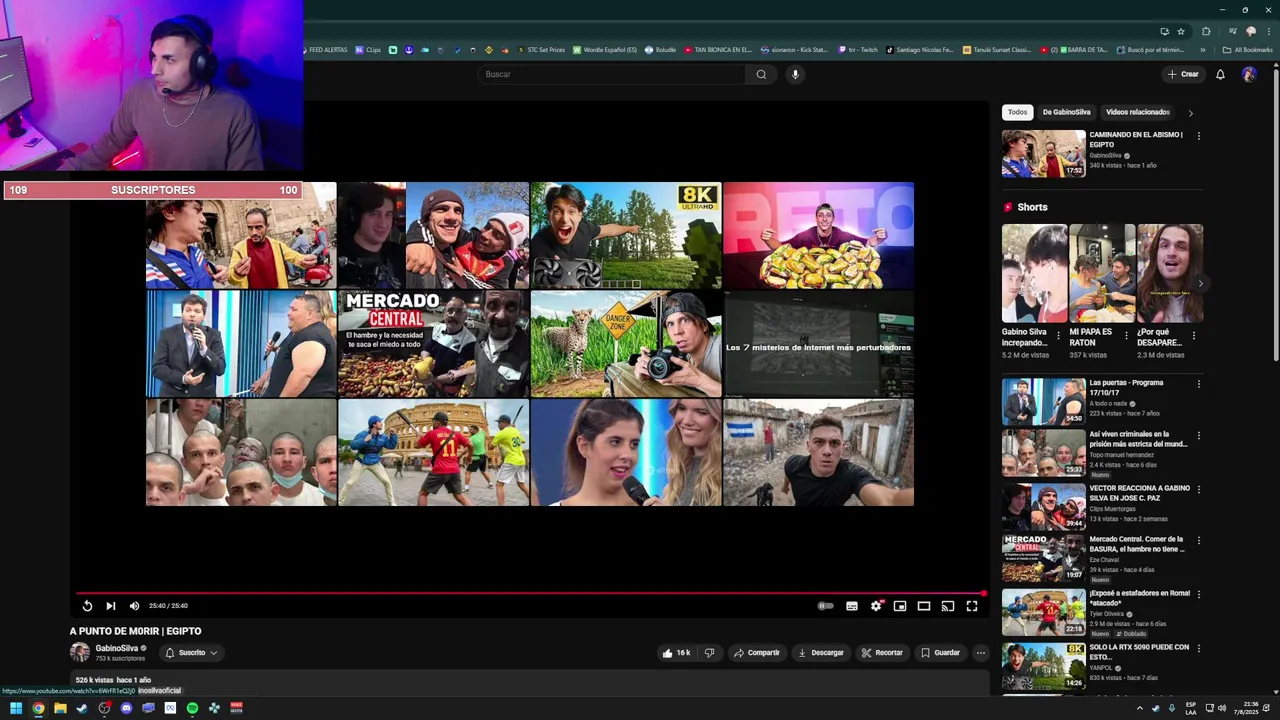Screen dimensions: 1280x720
Task: Open the Crear menu
Action: coord(1182,74)
